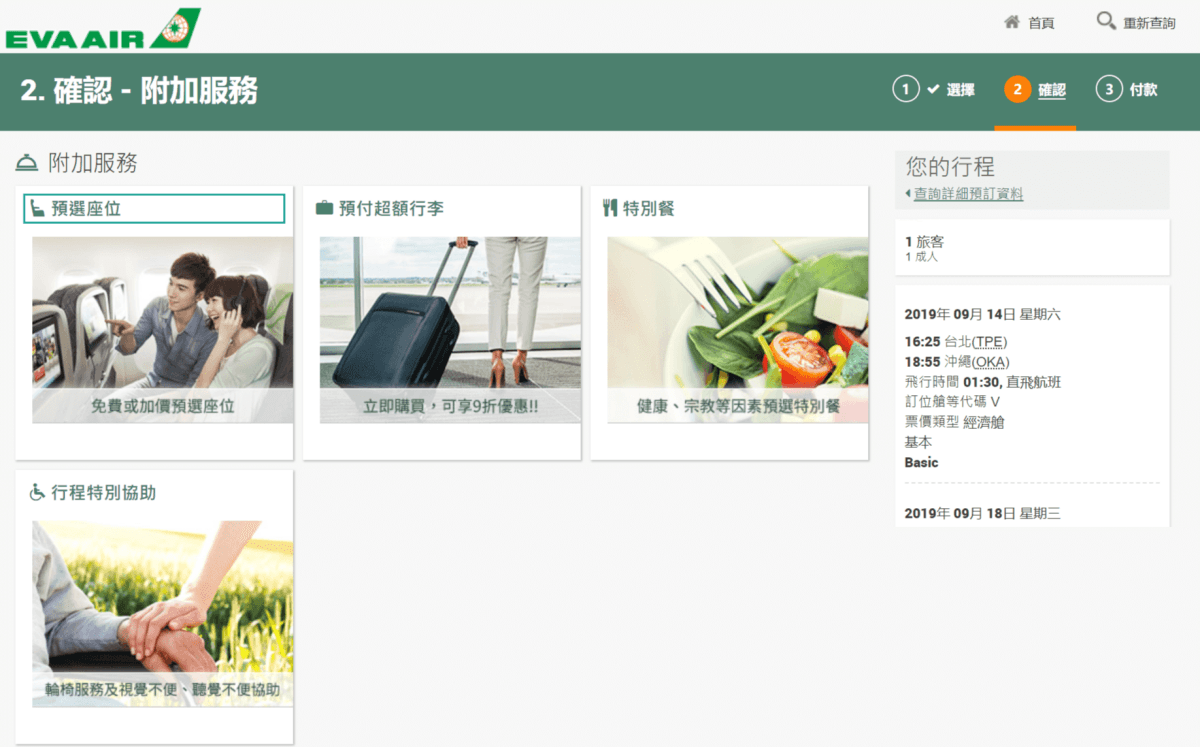
Task: Click the OKA airport code
Action: (991, 361)
